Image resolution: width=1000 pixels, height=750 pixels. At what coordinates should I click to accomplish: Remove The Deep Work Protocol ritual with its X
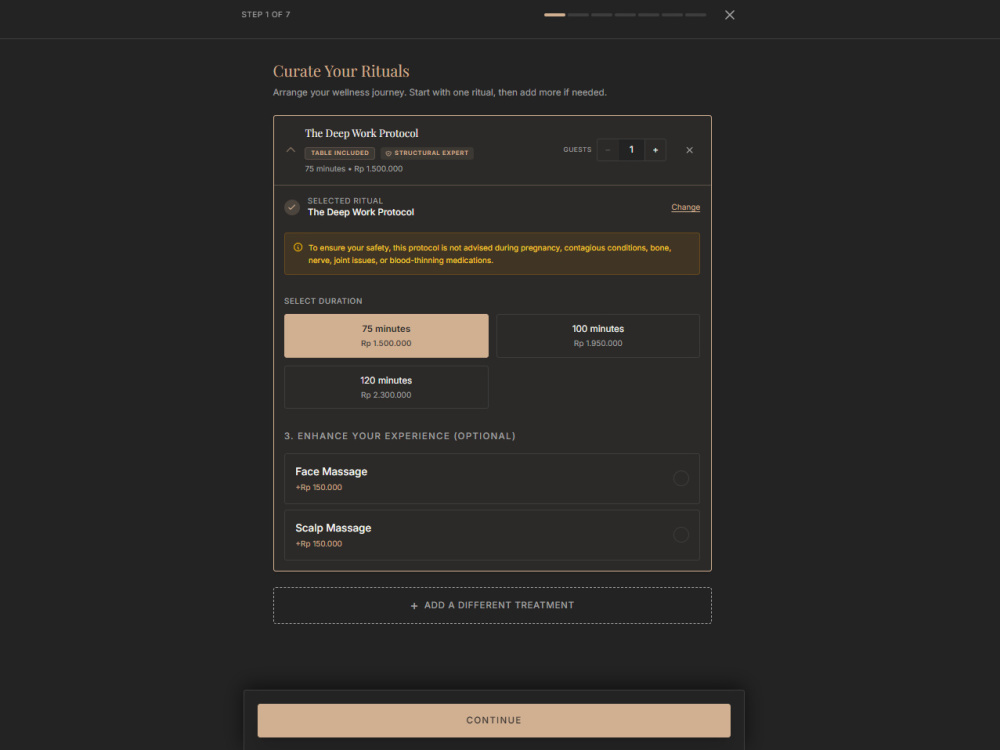(689, 151)
